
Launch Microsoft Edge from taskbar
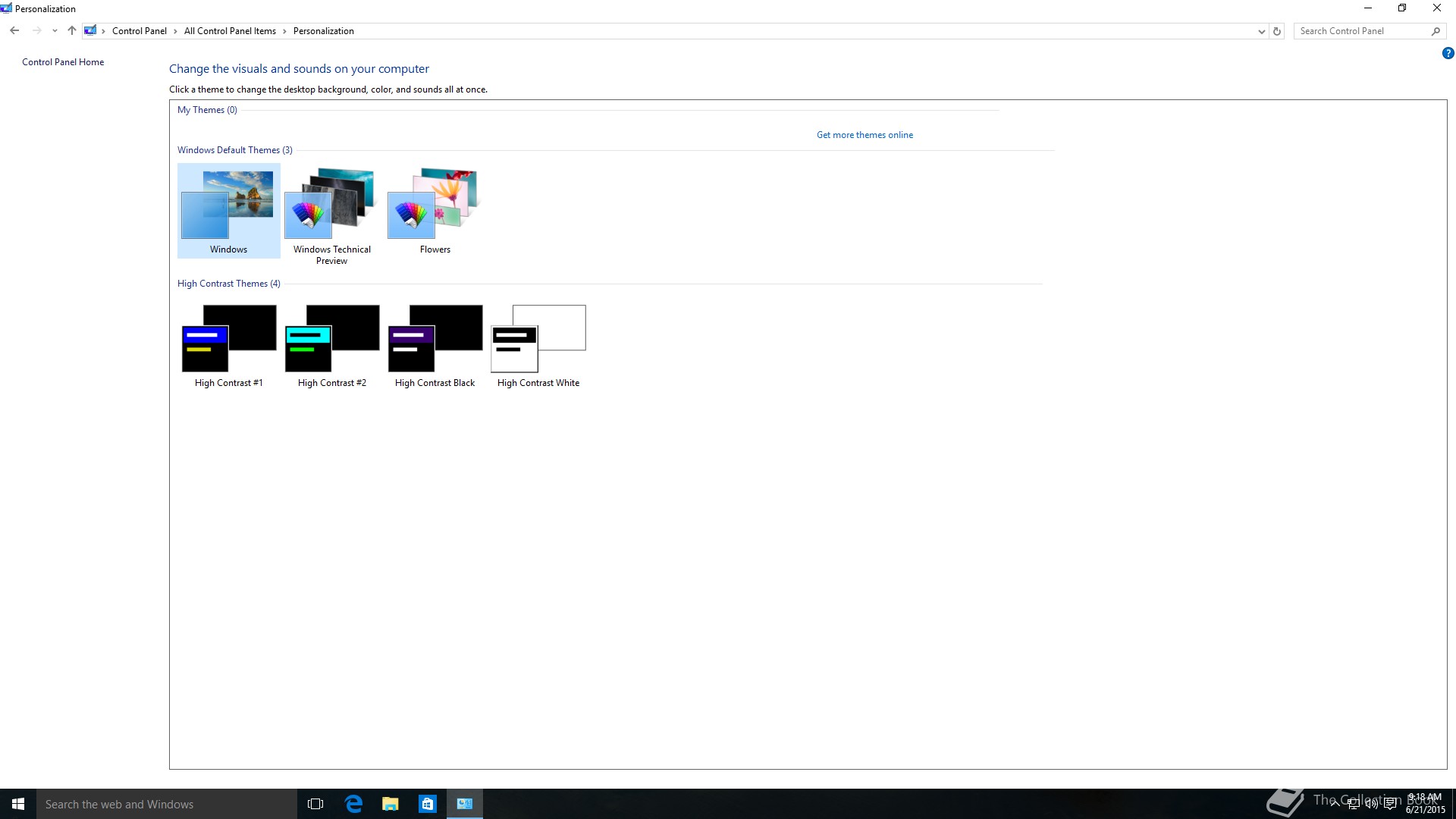tap(353, 804)
